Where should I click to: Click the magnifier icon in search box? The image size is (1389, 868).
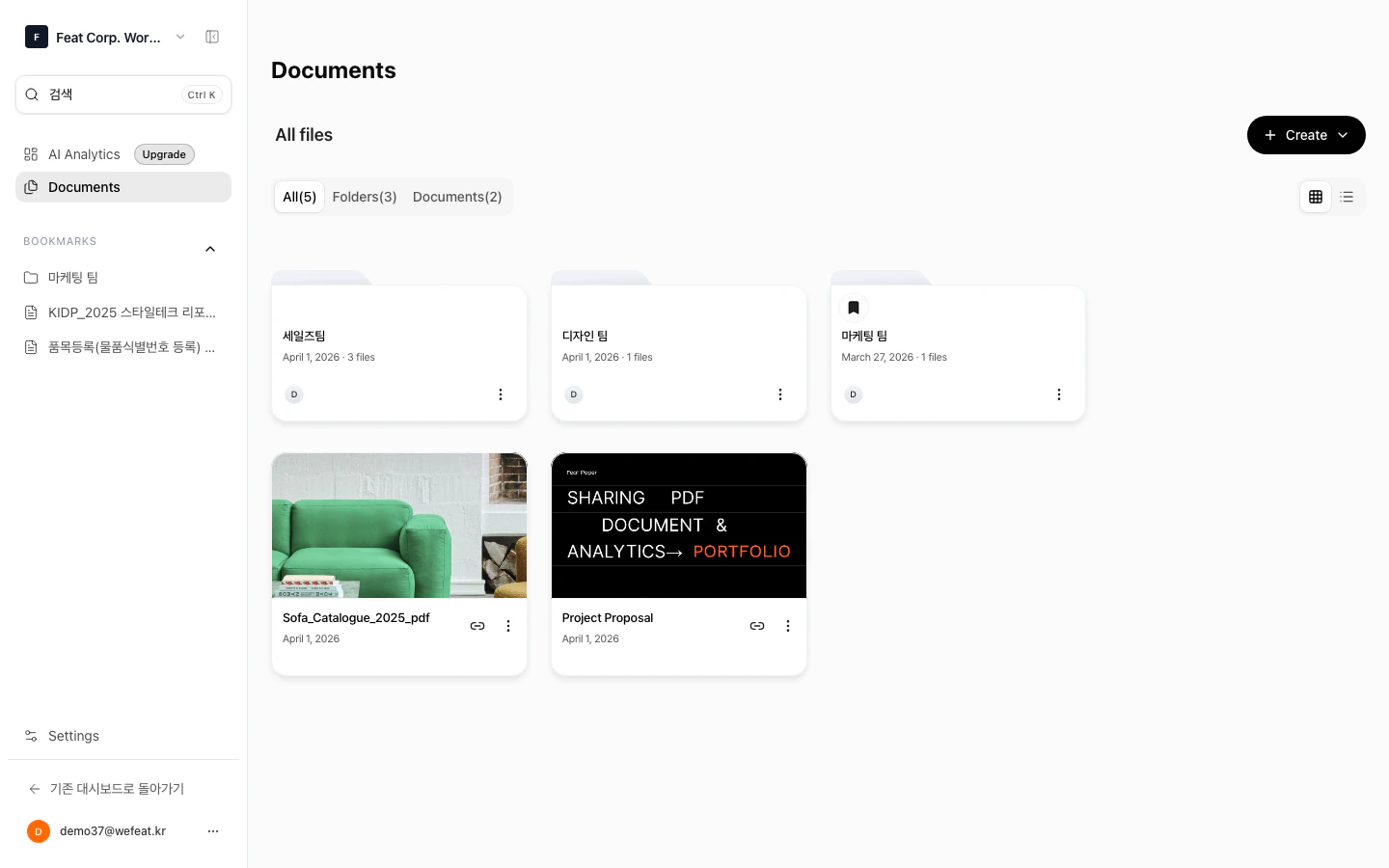click(32, 95)
